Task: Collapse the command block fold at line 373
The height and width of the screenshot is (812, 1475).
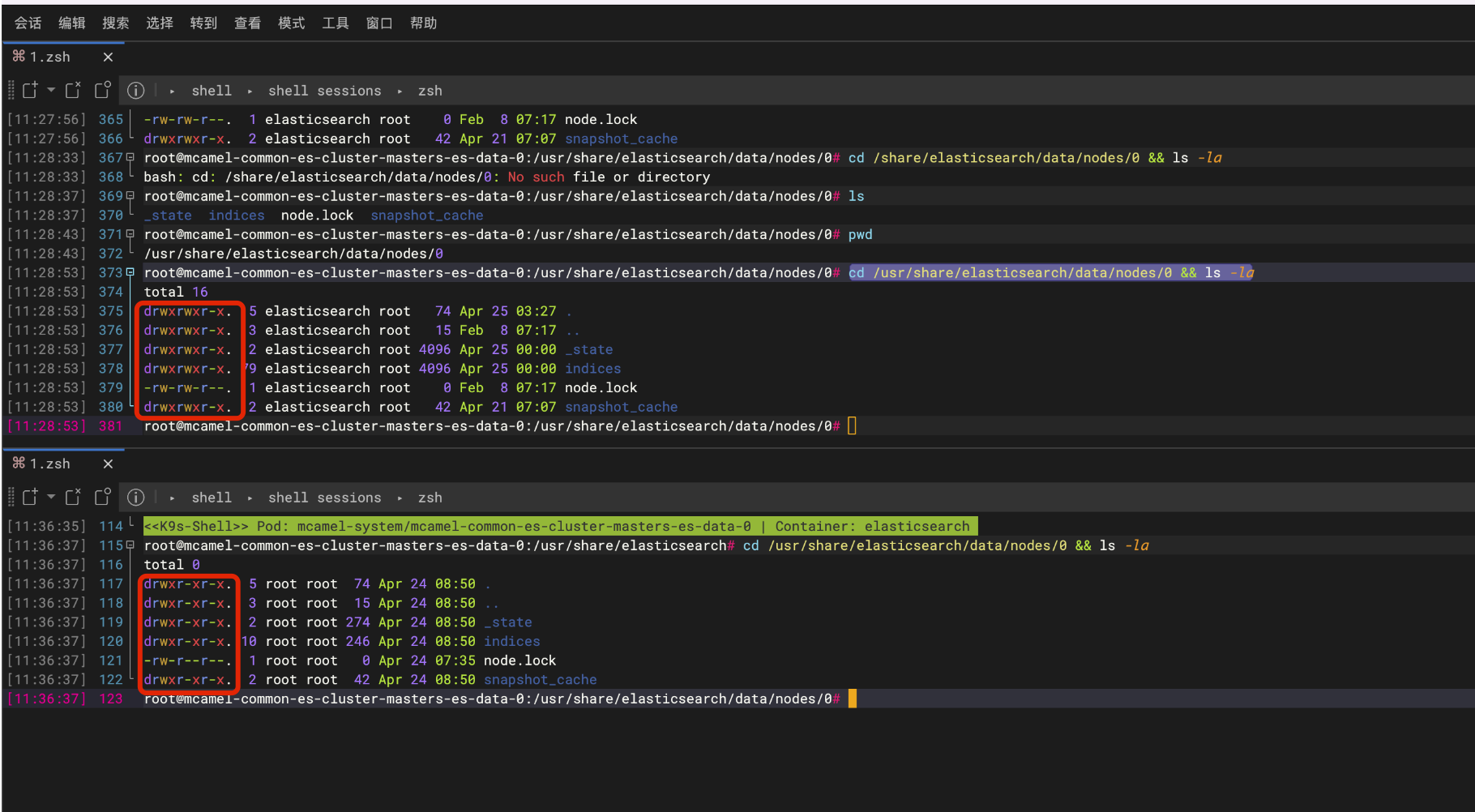Action: pyautogui.click(x=130, y=272)
